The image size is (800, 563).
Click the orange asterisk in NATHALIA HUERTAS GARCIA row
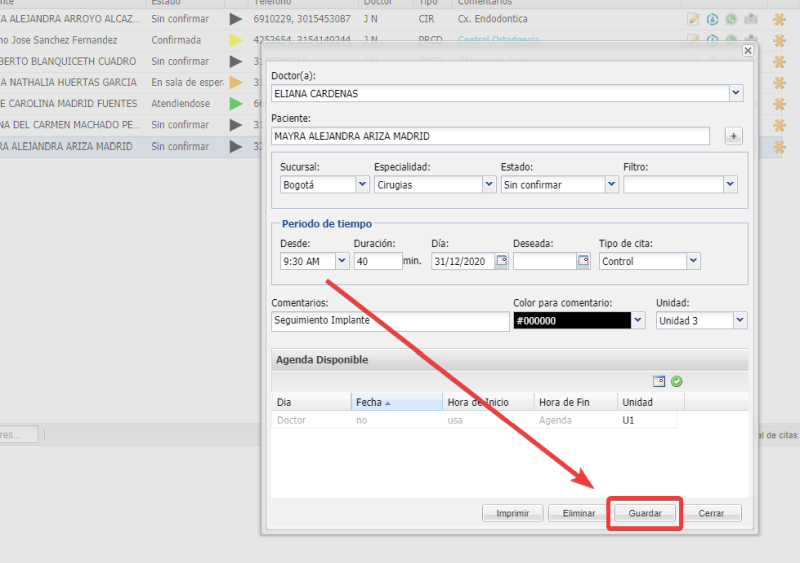(x=779, y=83)
